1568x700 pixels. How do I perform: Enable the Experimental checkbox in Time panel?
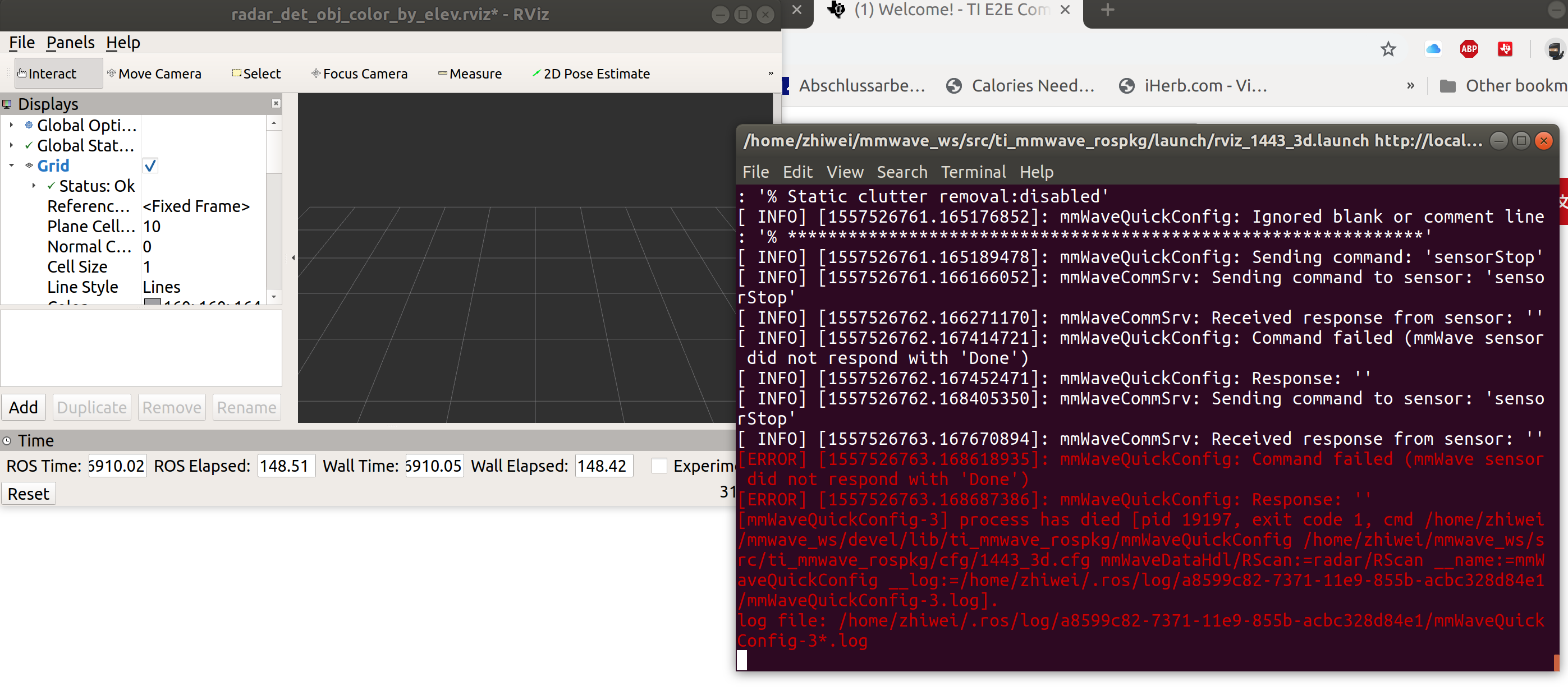click(659, 465)
